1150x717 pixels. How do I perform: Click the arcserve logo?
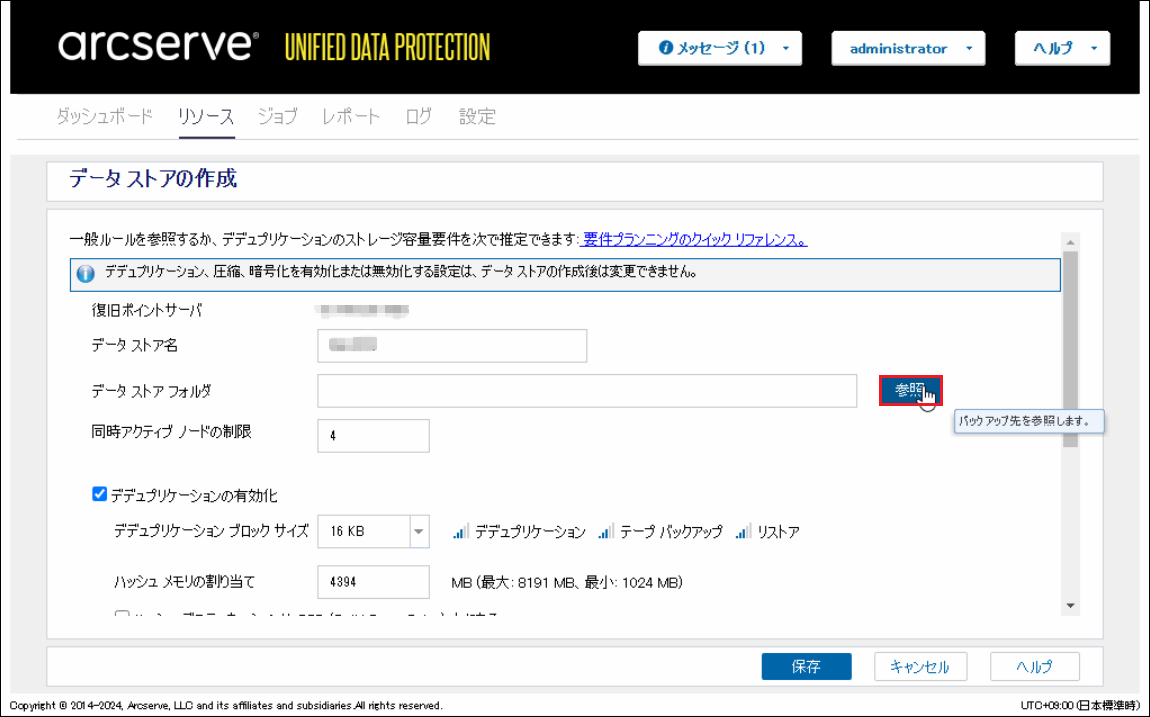pyautogui.click(x=158, y=45)
